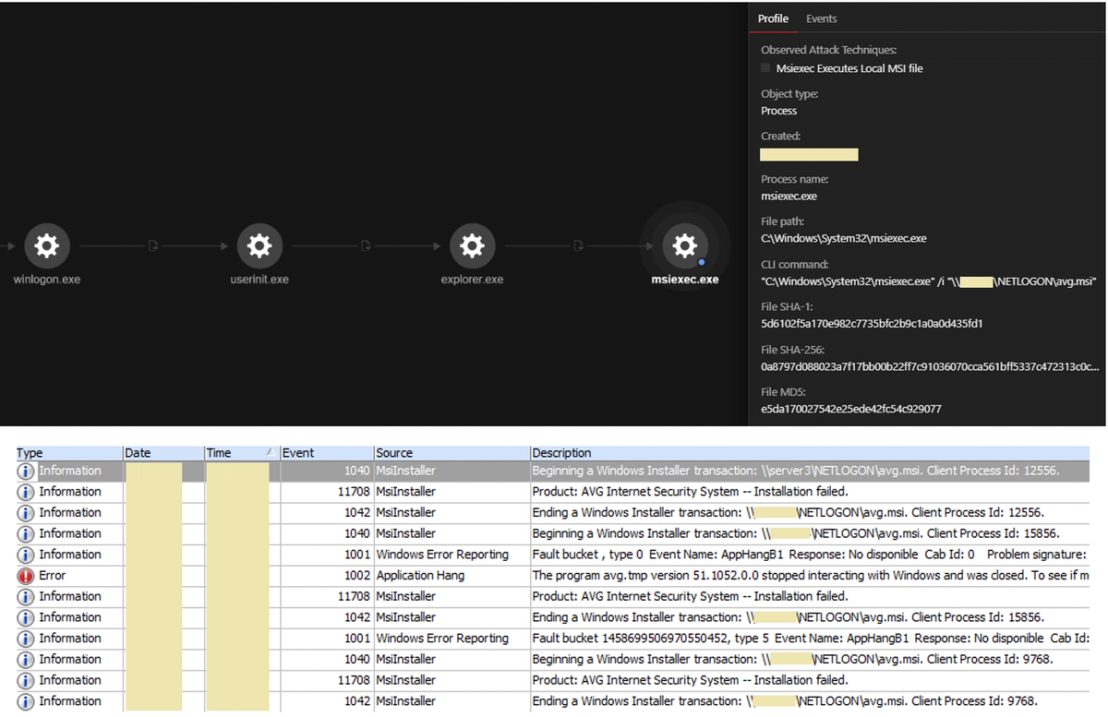The width and height of the screenshot is (1108, 717).
Task: Click info icon of Fault bucket type 0 row
Action: click(x=25, y=555)
